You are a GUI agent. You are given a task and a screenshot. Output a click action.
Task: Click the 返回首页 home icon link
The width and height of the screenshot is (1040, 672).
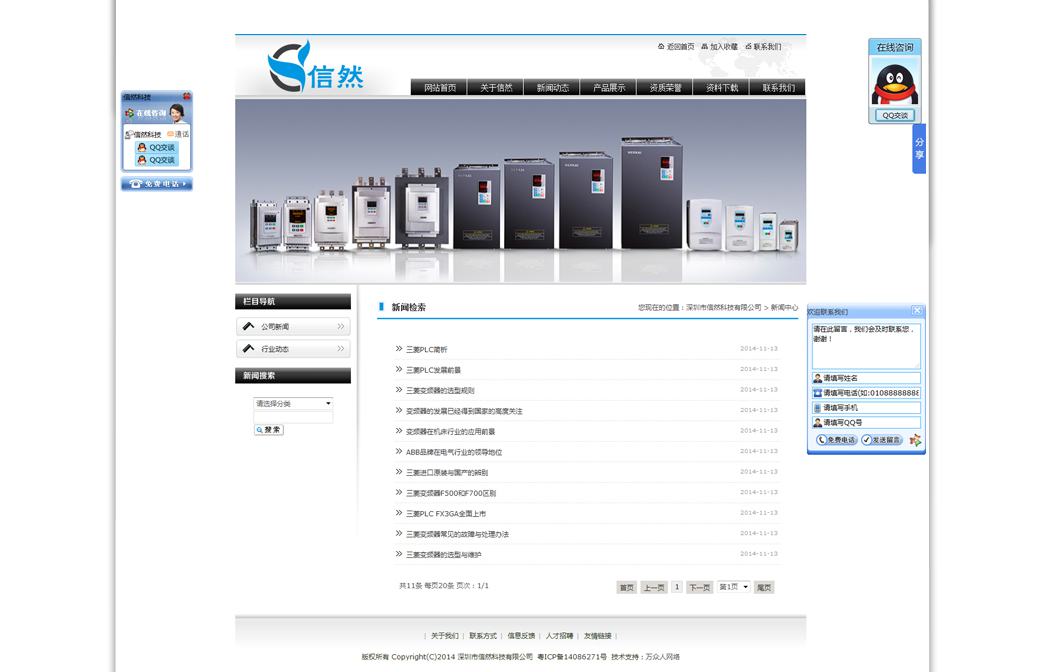click(x=676, y=47)
